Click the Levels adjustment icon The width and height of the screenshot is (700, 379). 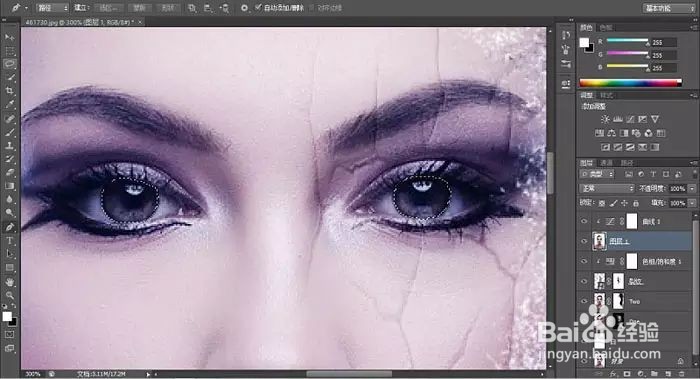coord(618,119)
